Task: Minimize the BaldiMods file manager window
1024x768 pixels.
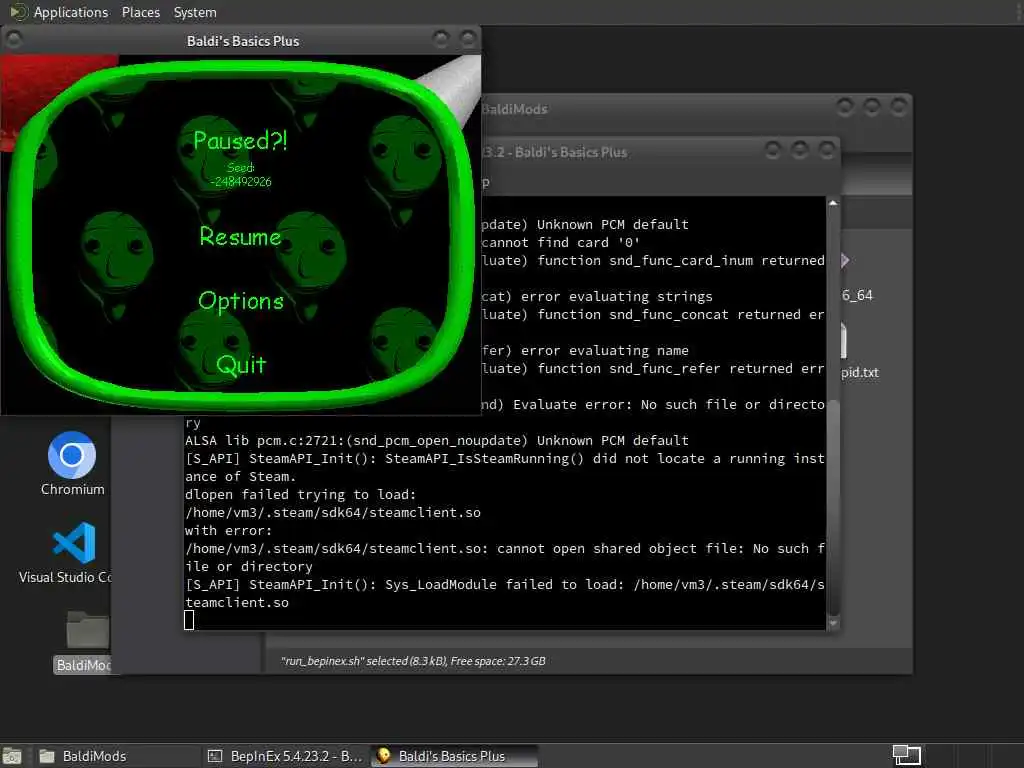Action: pyautogui.click(x=845, y=106)
